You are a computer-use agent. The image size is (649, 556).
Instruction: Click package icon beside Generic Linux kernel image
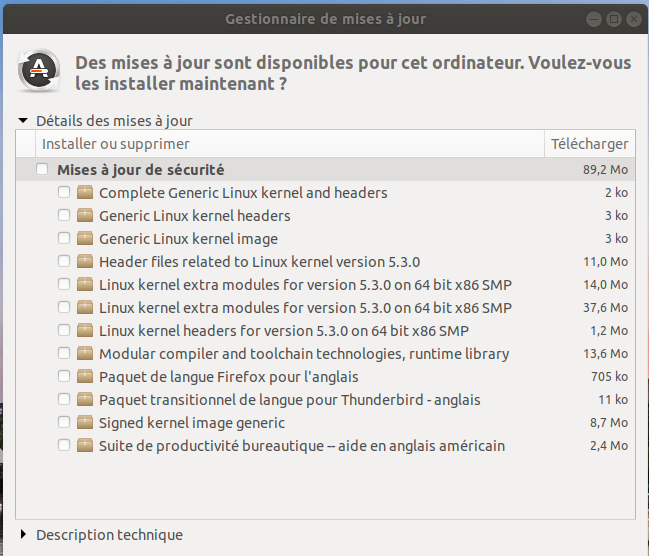85,239
